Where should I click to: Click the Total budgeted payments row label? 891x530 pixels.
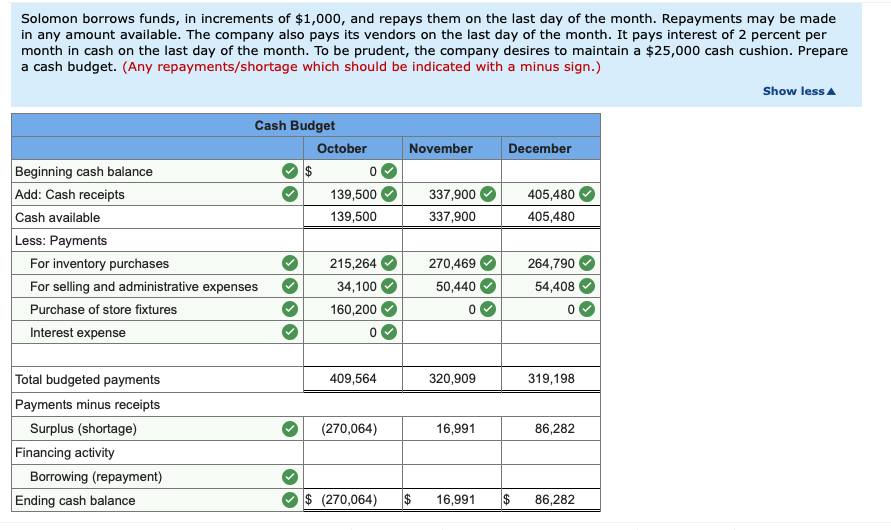point(87,379)
